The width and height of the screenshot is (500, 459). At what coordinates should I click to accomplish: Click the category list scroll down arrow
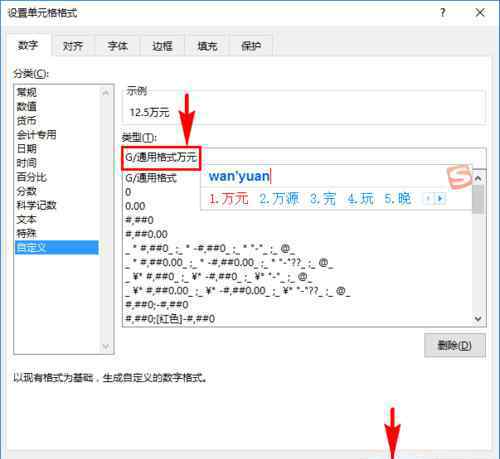(x=106, y=346)
